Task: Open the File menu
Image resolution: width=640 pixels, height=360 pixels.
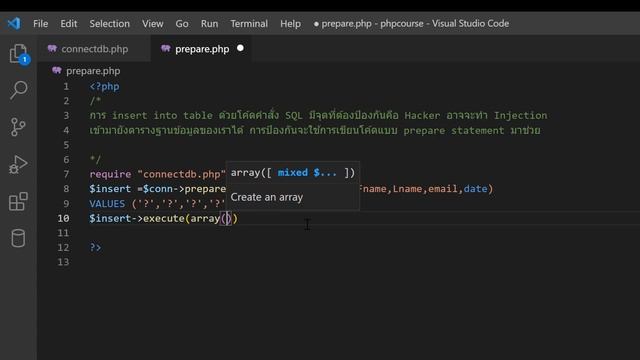Action: click(x=40, y=24)
